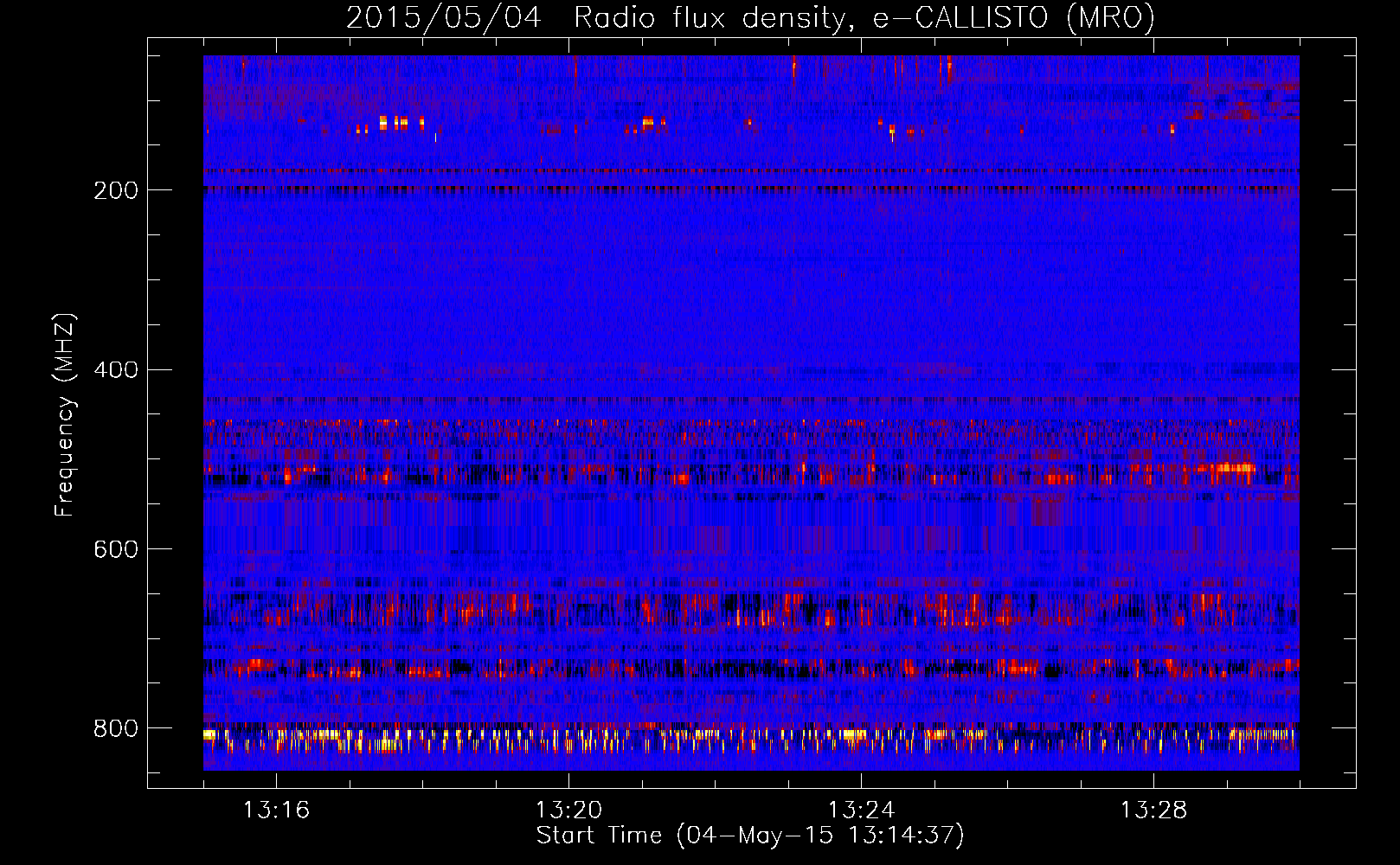Click the '13:28' time tick label
Viewport: 1400px width, 865px height.
coord(1153,811)
